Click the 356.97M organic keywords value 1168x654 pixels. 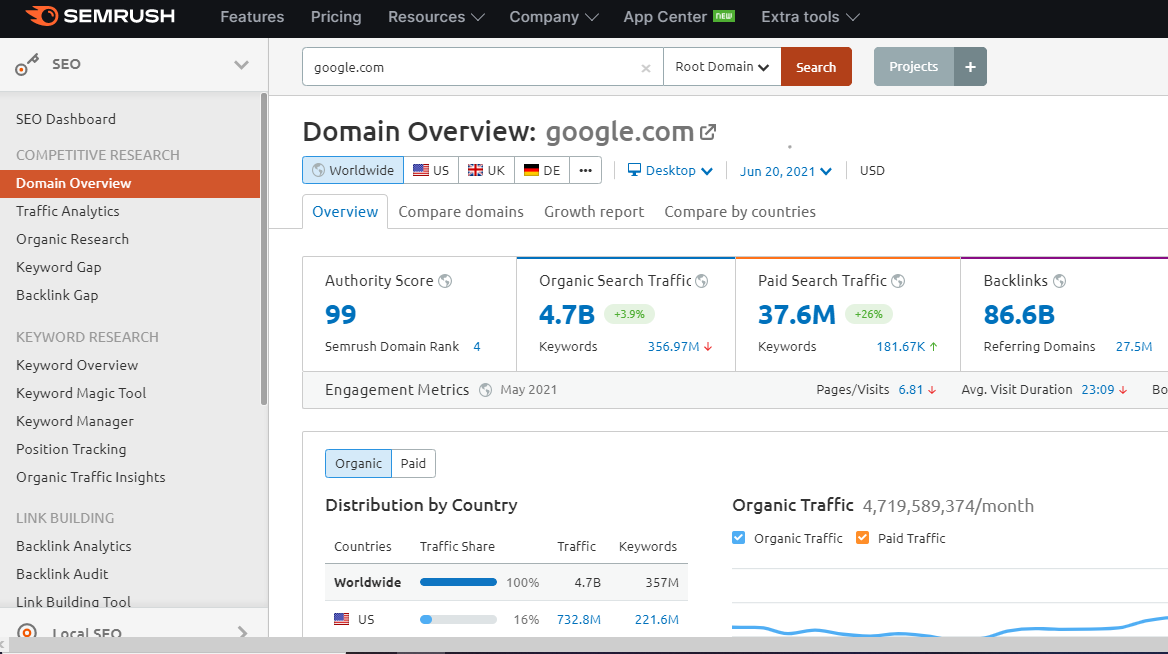(673, 346)
